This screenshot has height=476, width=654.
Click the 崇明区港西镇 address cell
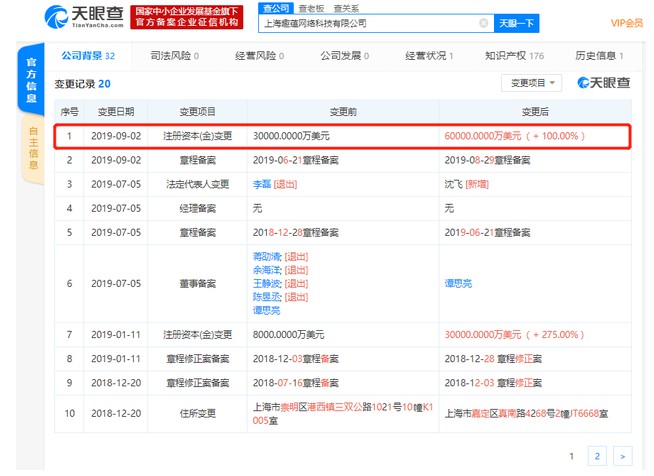tap(343, 413)
